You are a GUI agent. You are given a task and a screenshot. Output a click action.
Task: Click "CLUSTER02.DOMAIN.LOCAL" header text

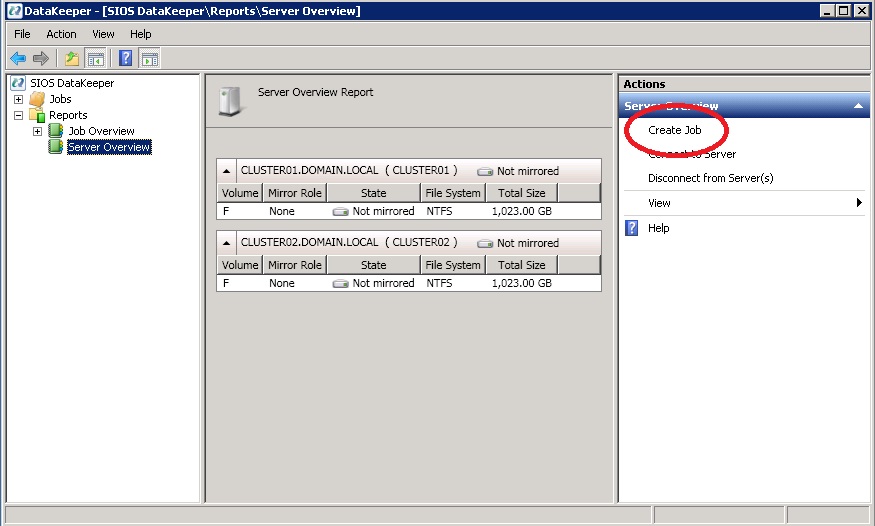[x=309, y=243]
